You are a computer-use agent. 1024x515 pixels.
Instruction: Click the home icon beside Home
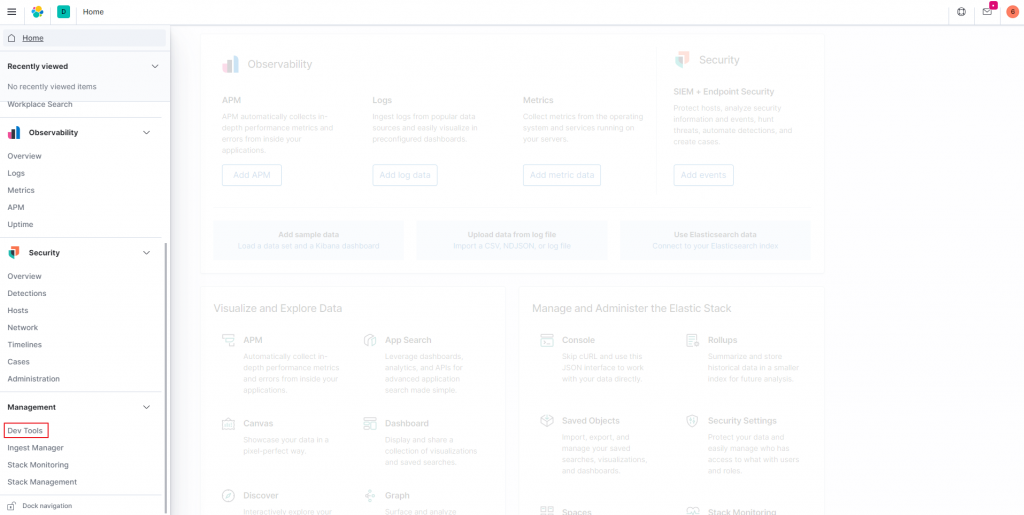click(x=12, y=38)
